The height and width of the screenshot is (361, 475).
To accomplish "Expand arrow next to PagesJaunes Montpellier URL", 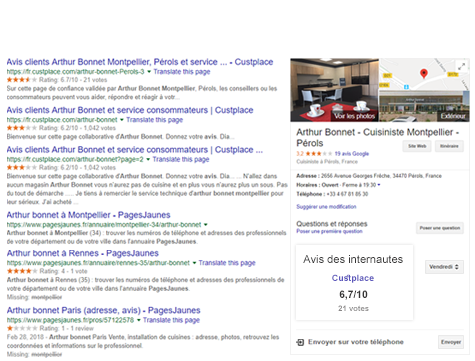I will (206, 225).
